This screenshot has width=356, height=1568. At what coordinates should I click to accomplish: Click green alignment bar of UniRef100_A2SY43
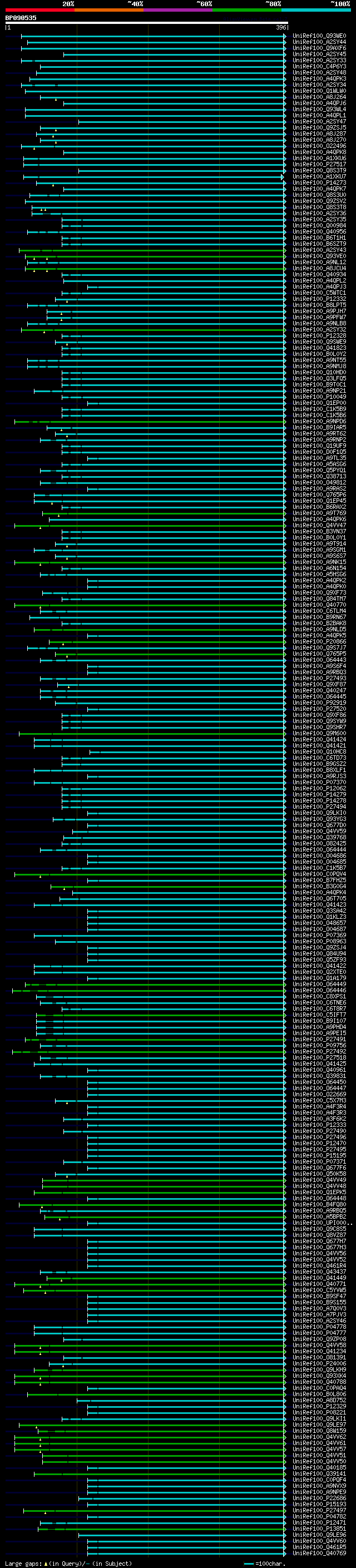pyautogui.click(x=152, y=250)
